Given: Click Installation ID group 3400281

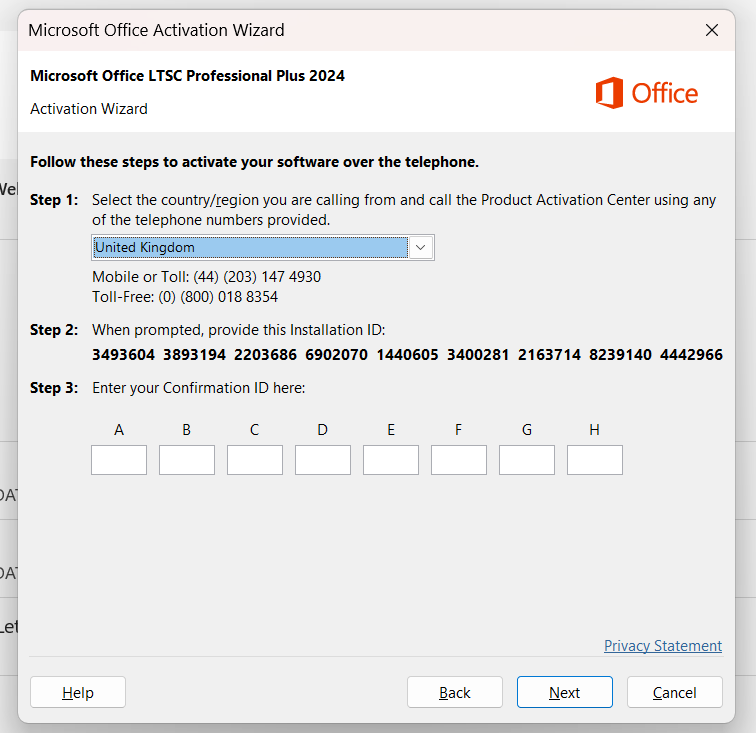Looking at the screenshot, I should click(x=478, y=355).
